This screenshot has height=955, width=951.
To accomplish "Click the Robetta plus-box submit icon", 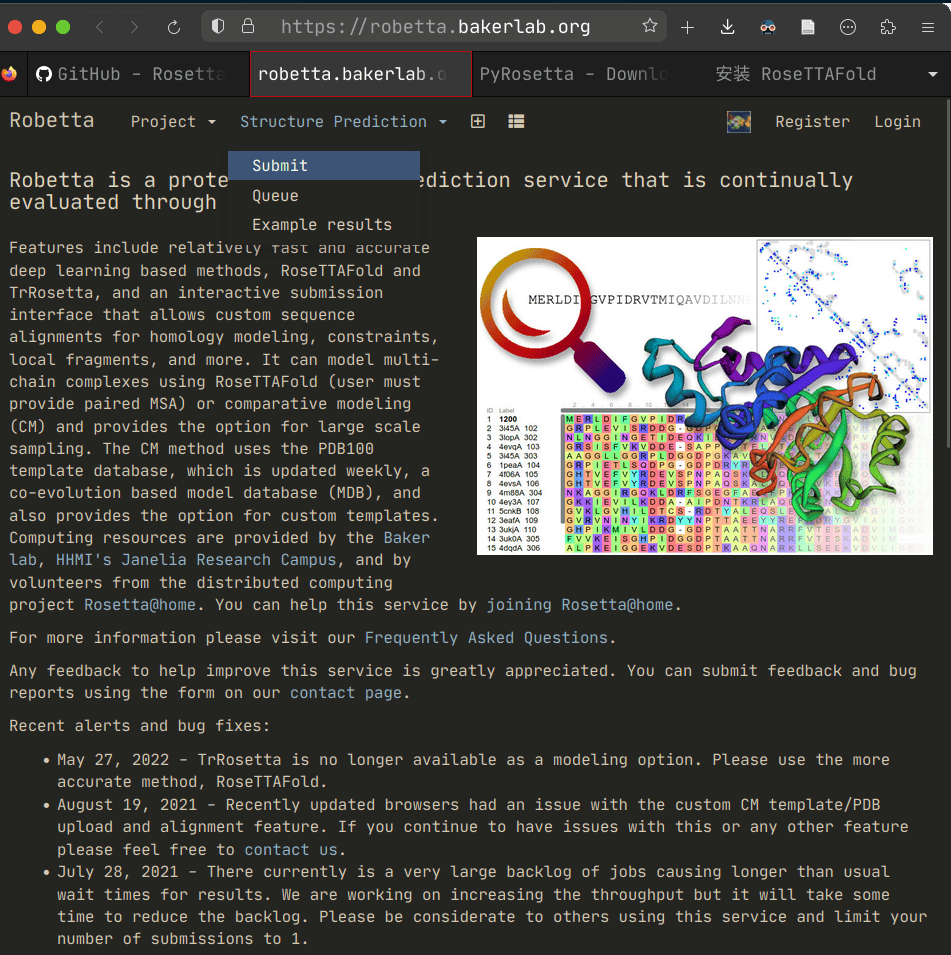I will pyautogui.click(x=478, y=121).
